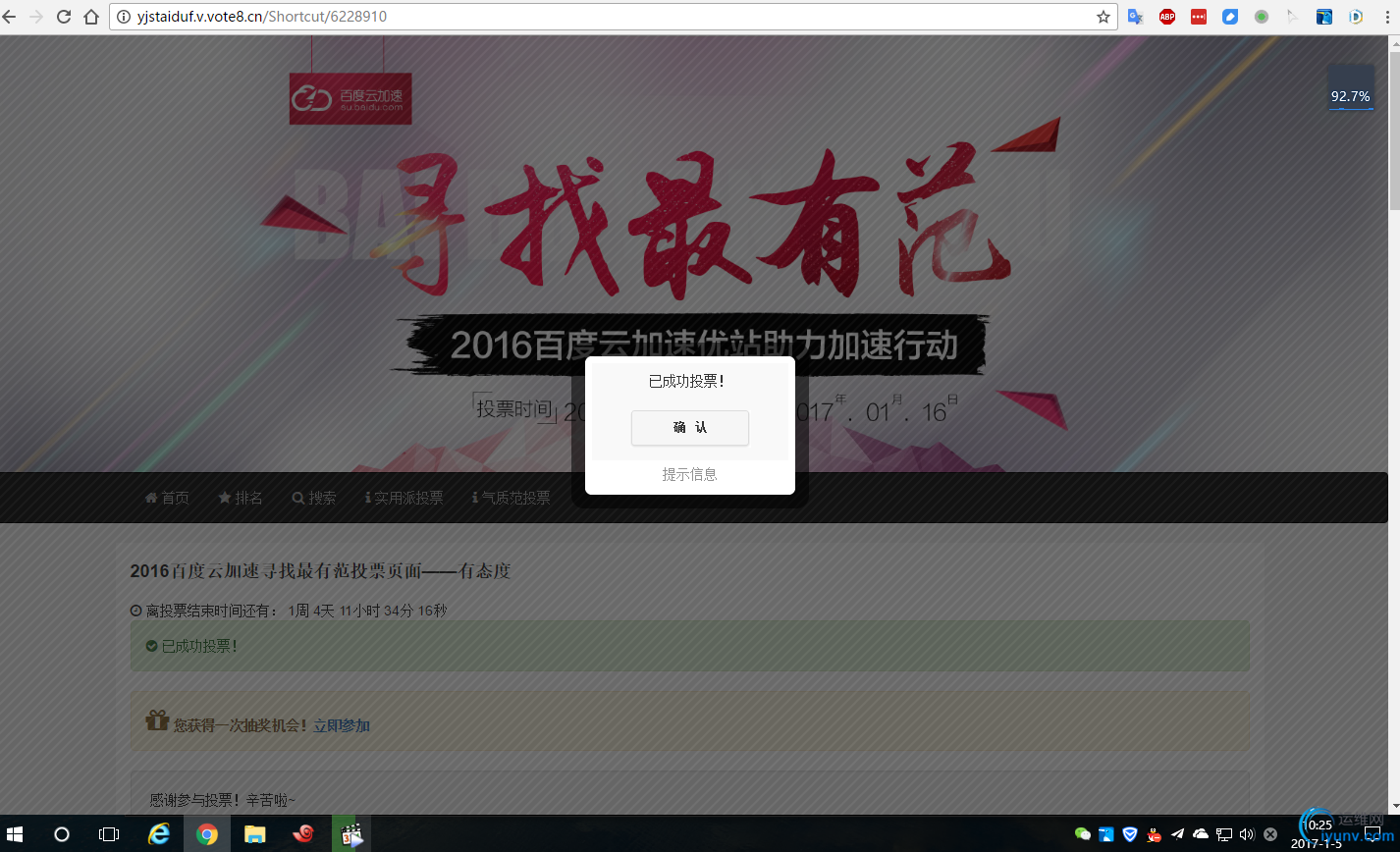Open the Google Translate extension

pos(1136,17)
